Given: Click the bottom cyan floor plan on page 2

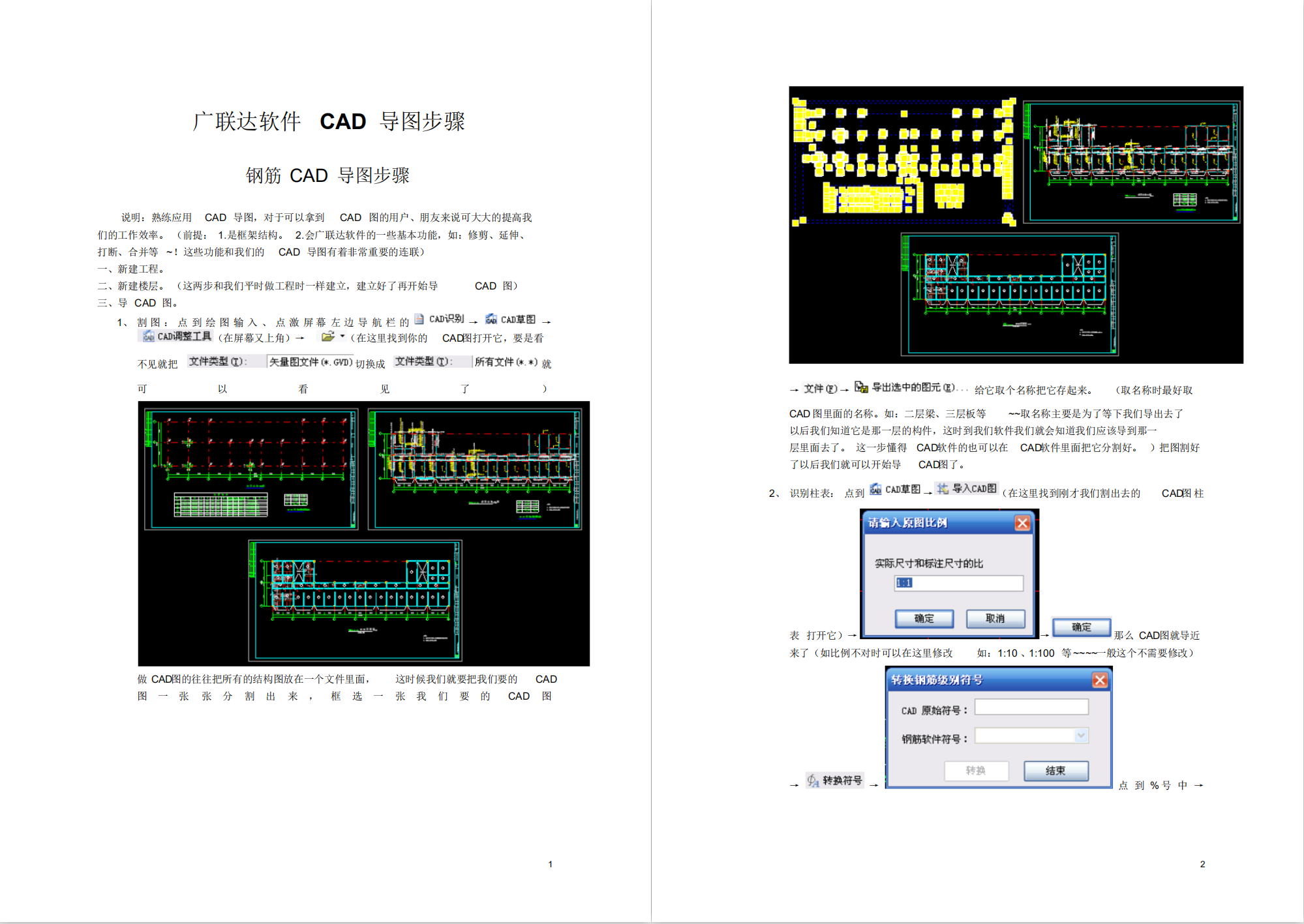Looking at the screenshot, I should point(1010,295).
